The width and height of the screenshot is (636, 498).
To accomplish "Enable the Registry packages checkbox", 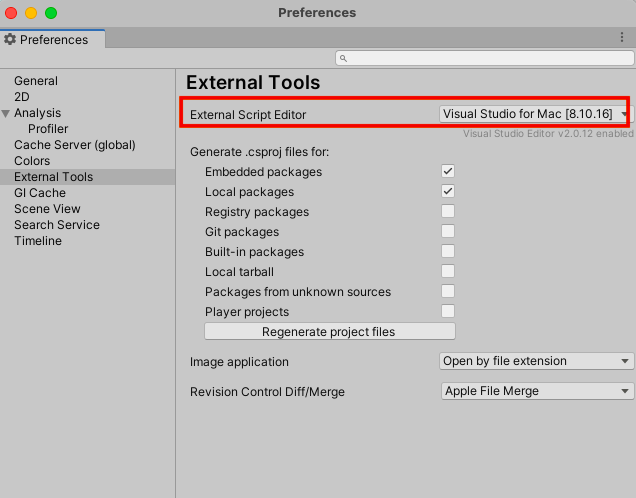I will (x=448, y=212).
